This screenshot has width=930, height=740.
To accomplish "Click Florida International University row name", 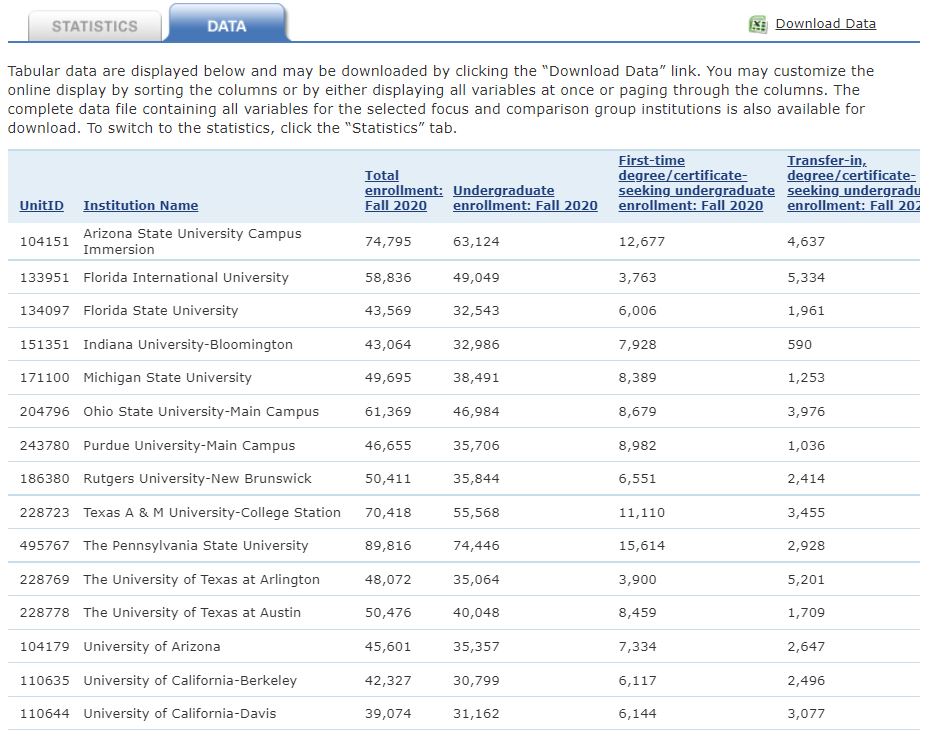I will [x=186, y=278].
